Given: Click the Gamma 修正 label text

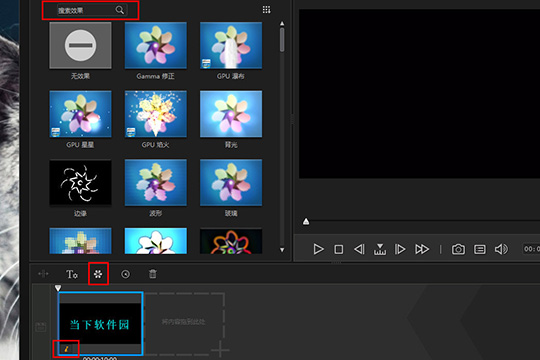Looking at the screenshot, I should click(156, 76).
